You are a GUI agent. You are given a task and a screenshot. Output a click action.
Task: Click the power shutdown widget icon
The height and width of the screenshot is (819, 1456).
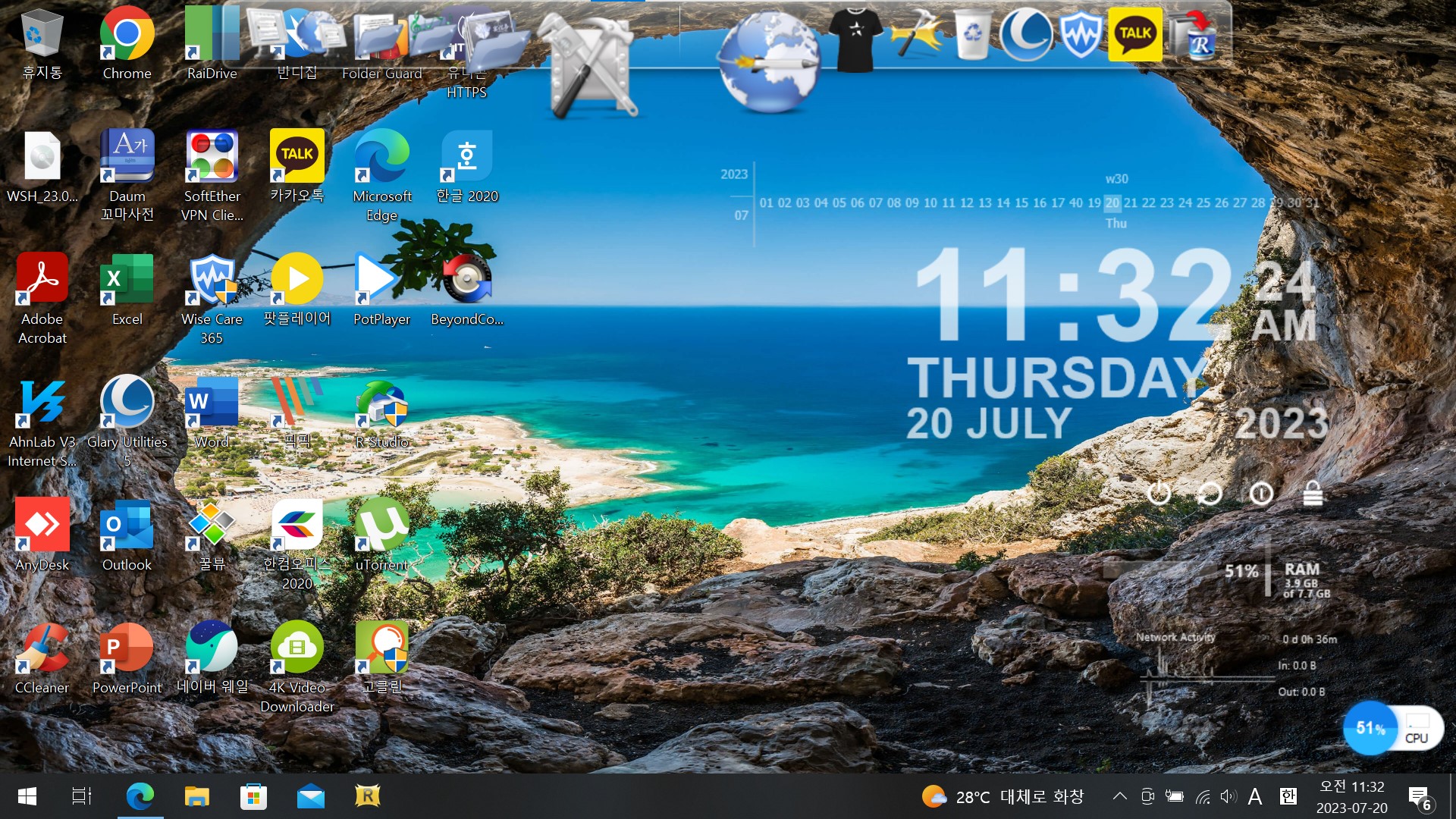pyautogui.click(x=1159, y=494)
